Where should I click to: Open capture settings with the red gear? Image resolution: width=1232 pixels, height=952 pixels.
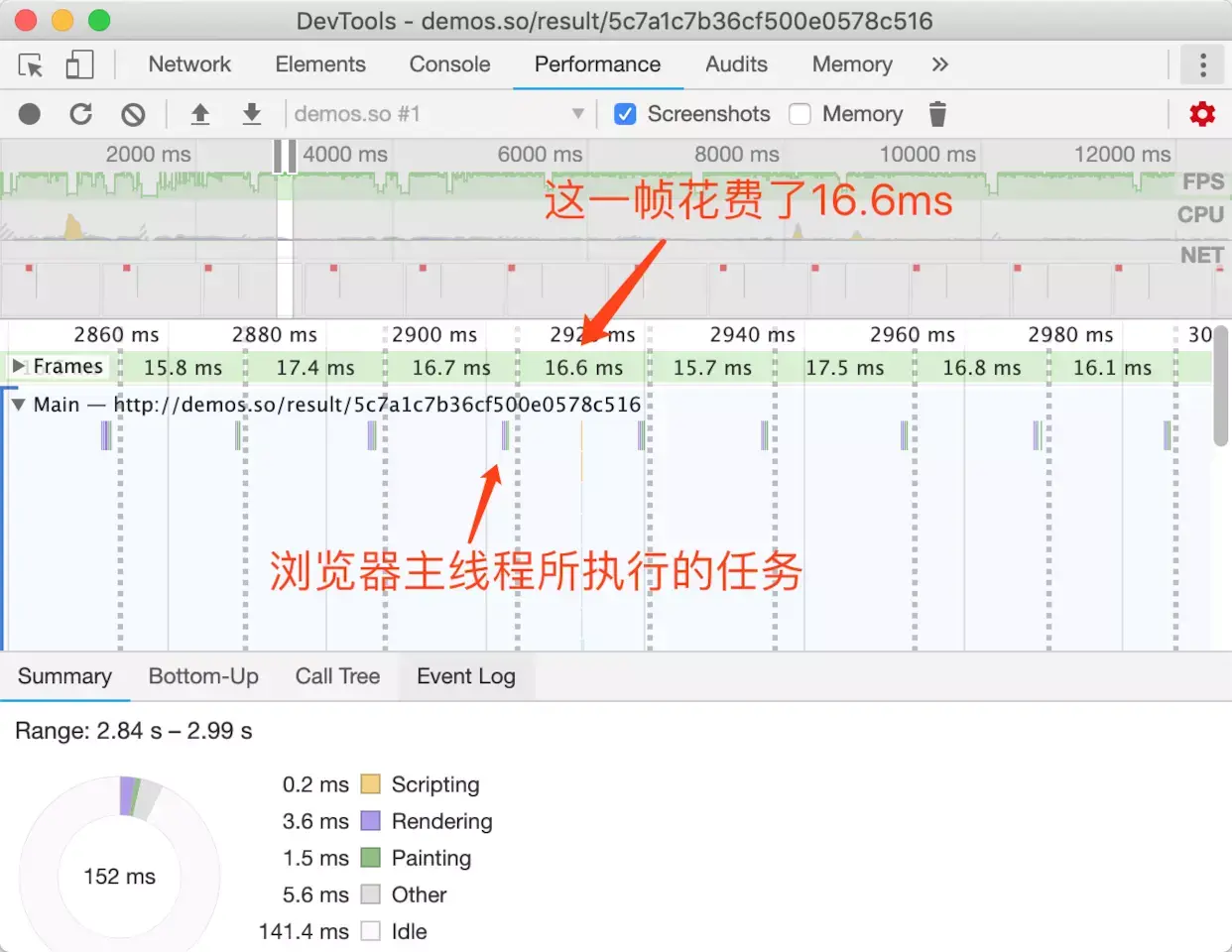tap(1202, 114)
